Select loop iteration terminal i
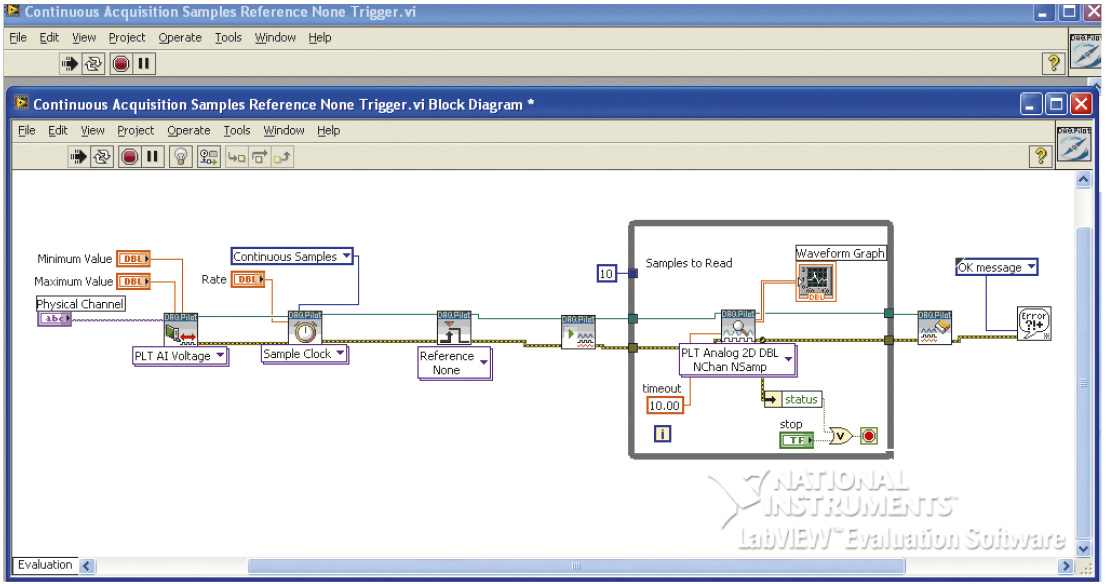 tap(662, 434)
